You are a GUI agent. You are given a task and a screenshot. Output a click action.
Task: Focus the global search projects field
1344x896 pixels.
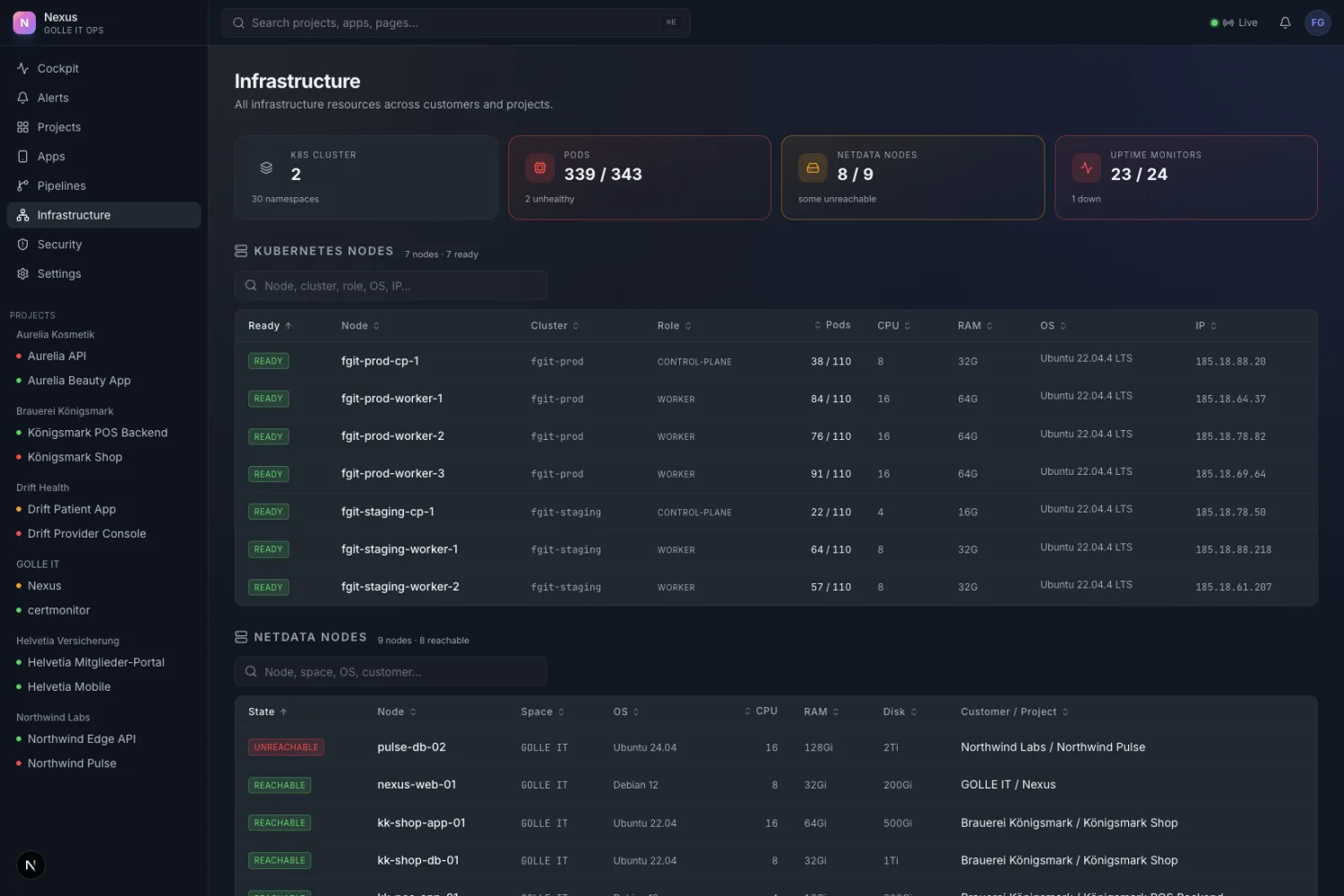click(455, 23)
